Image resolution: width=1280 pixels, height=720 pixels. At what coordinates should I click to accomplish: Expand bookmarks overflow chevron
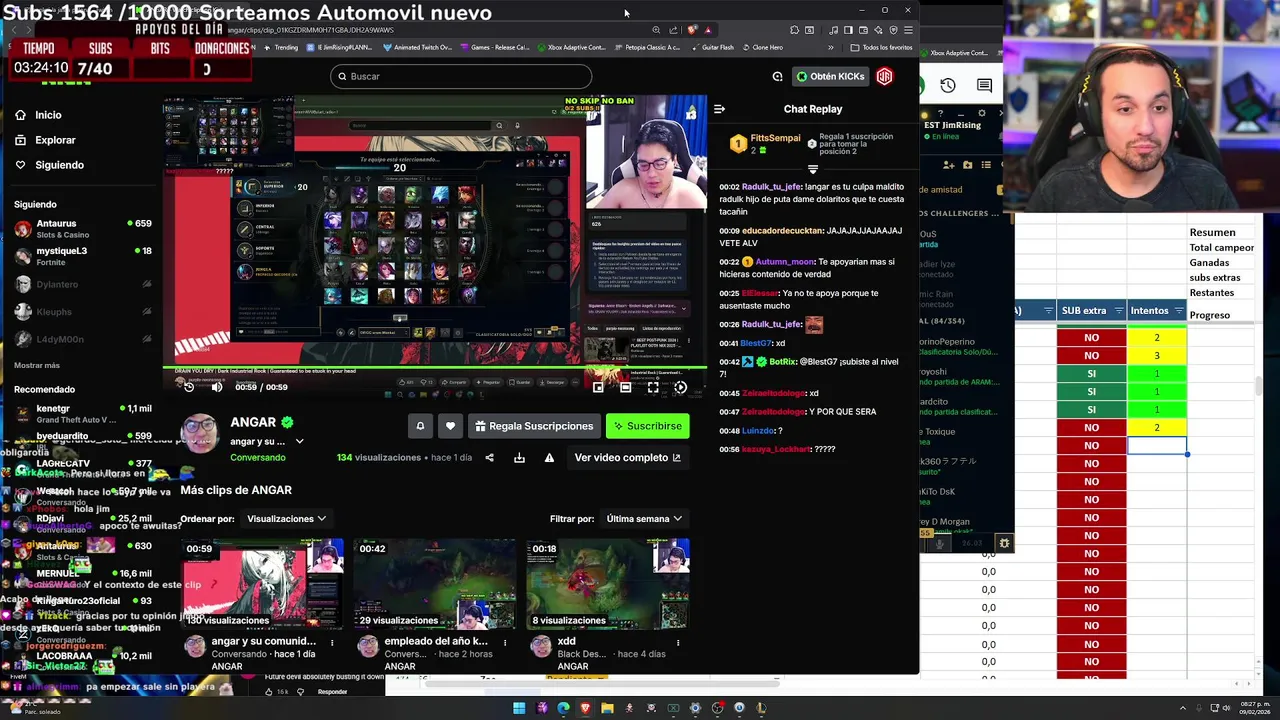click(830, 47)
